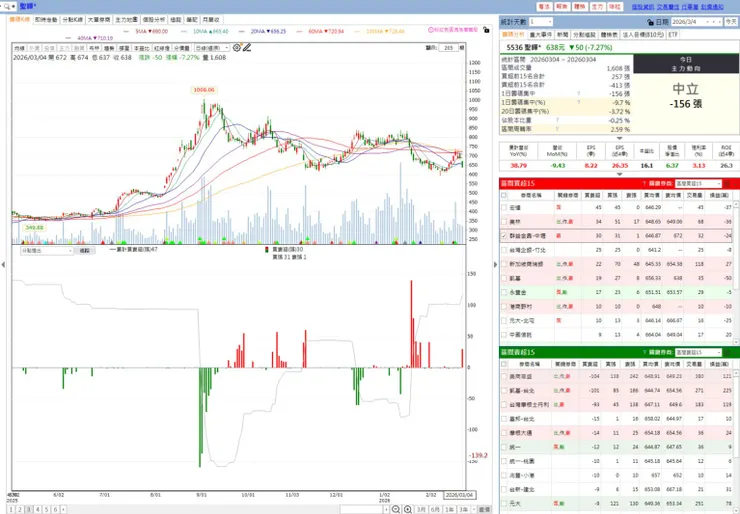Viewport: 740px width, 514px height.
Task: Switch to the 分點K線 tab
Action: [x=72, y=20]
